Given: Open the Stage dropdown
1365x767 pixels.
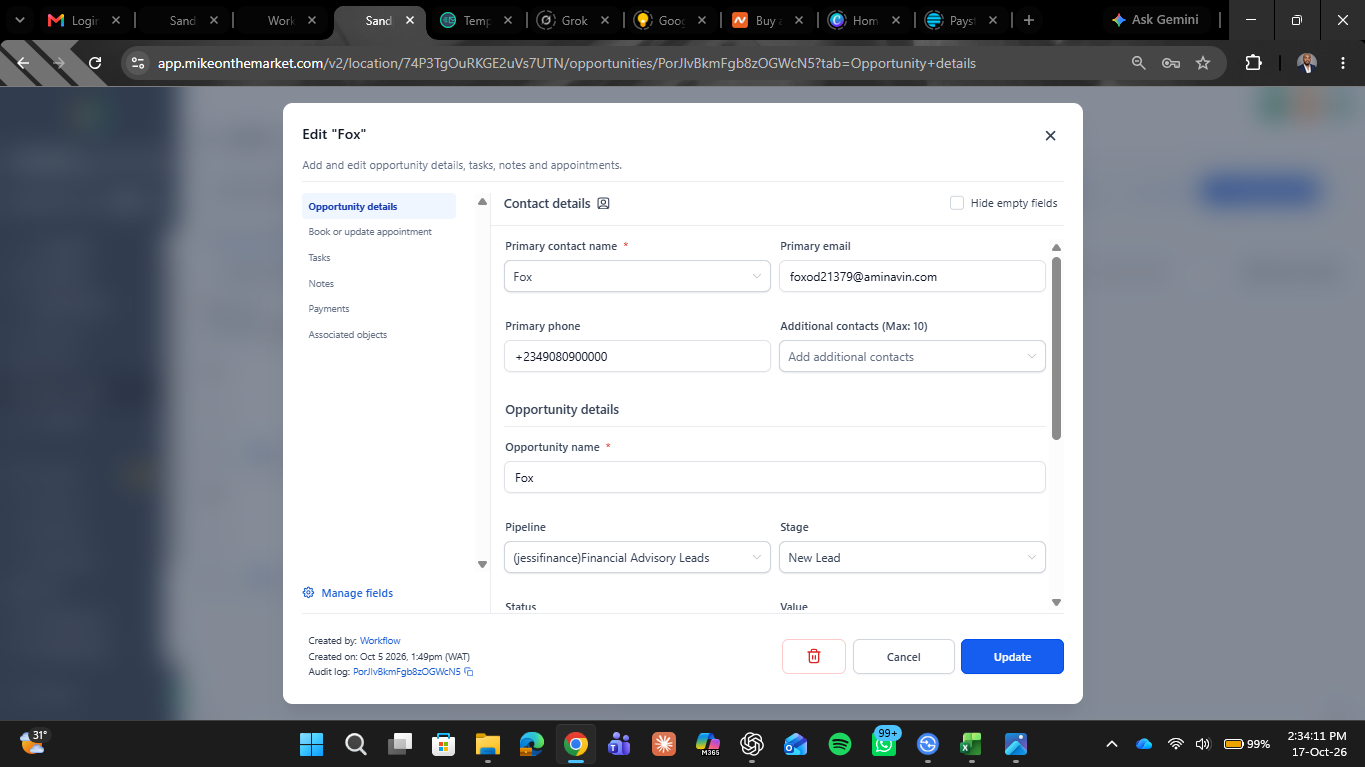Looking at the screenshot, I should 912,558.
